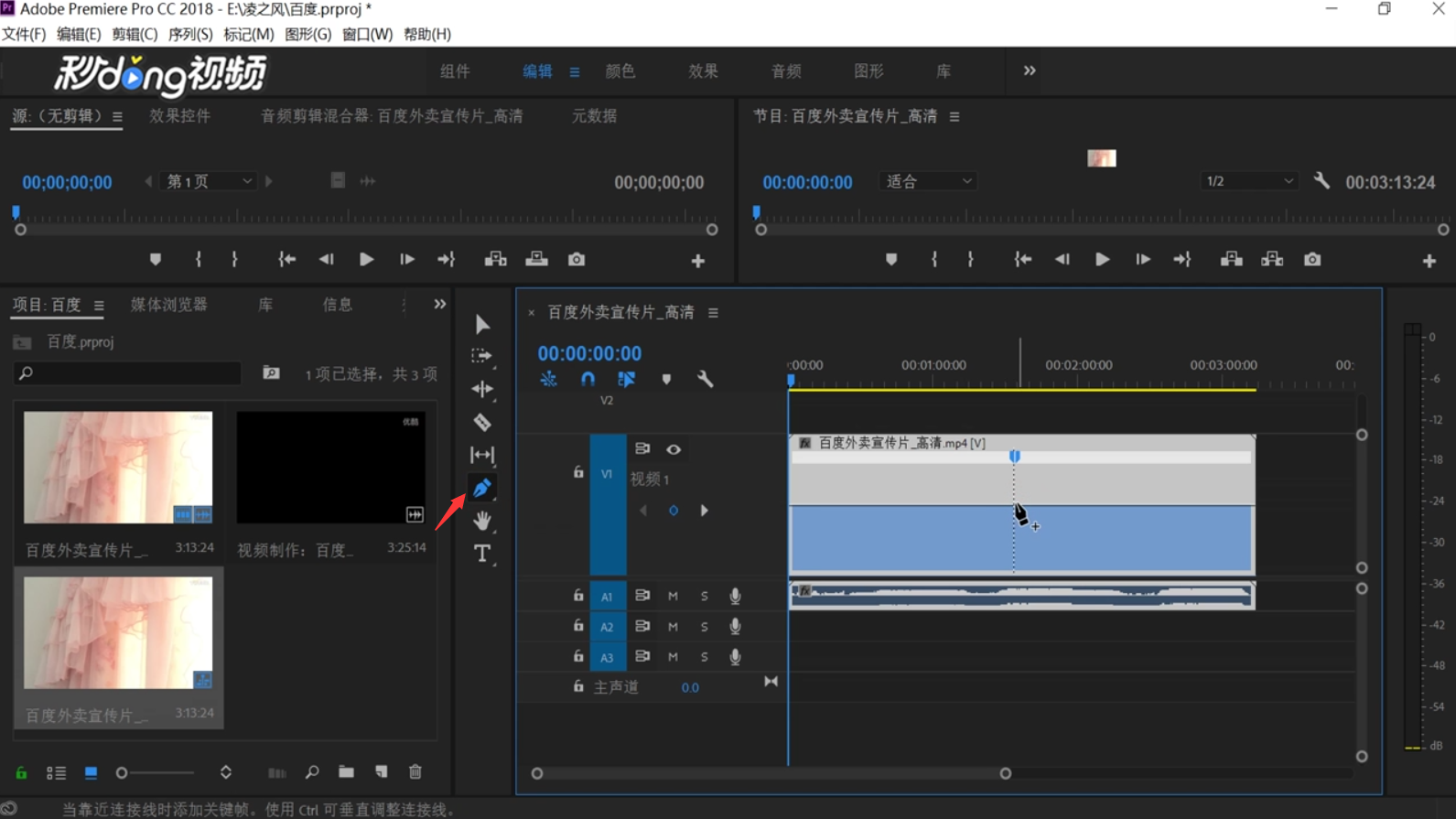Play clip in Source monitor
1456x819 pixels.
point(366,260)
